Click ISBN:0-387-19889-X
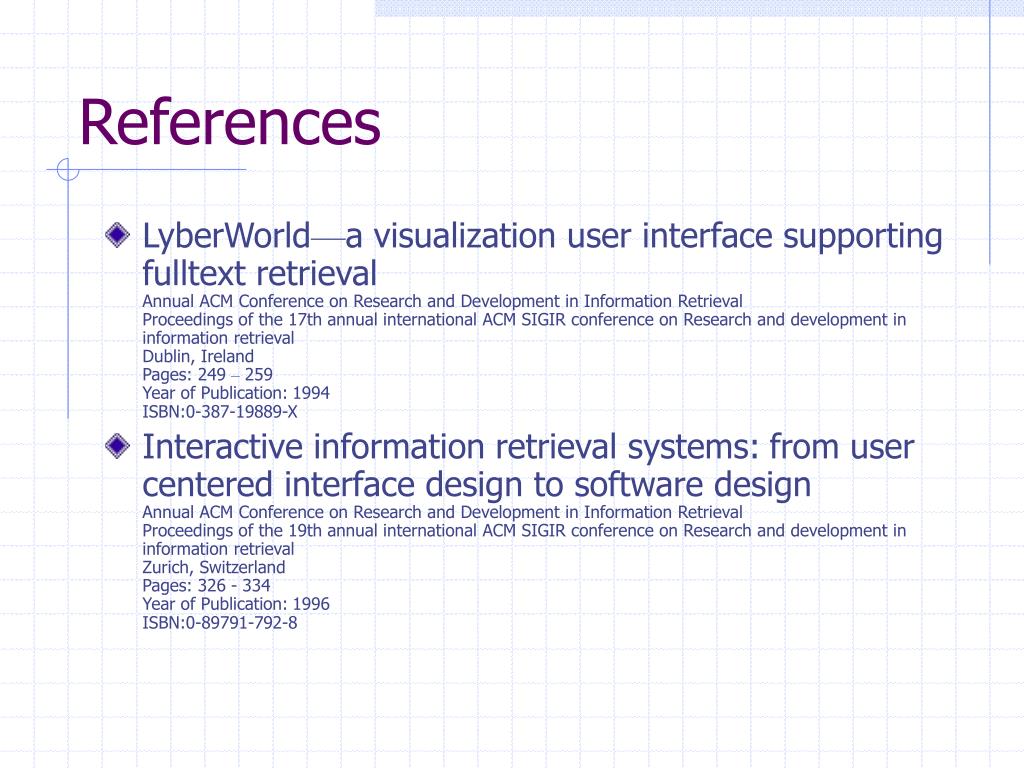Viewport: 1024px width, 768px height. (x=219, y=412)
